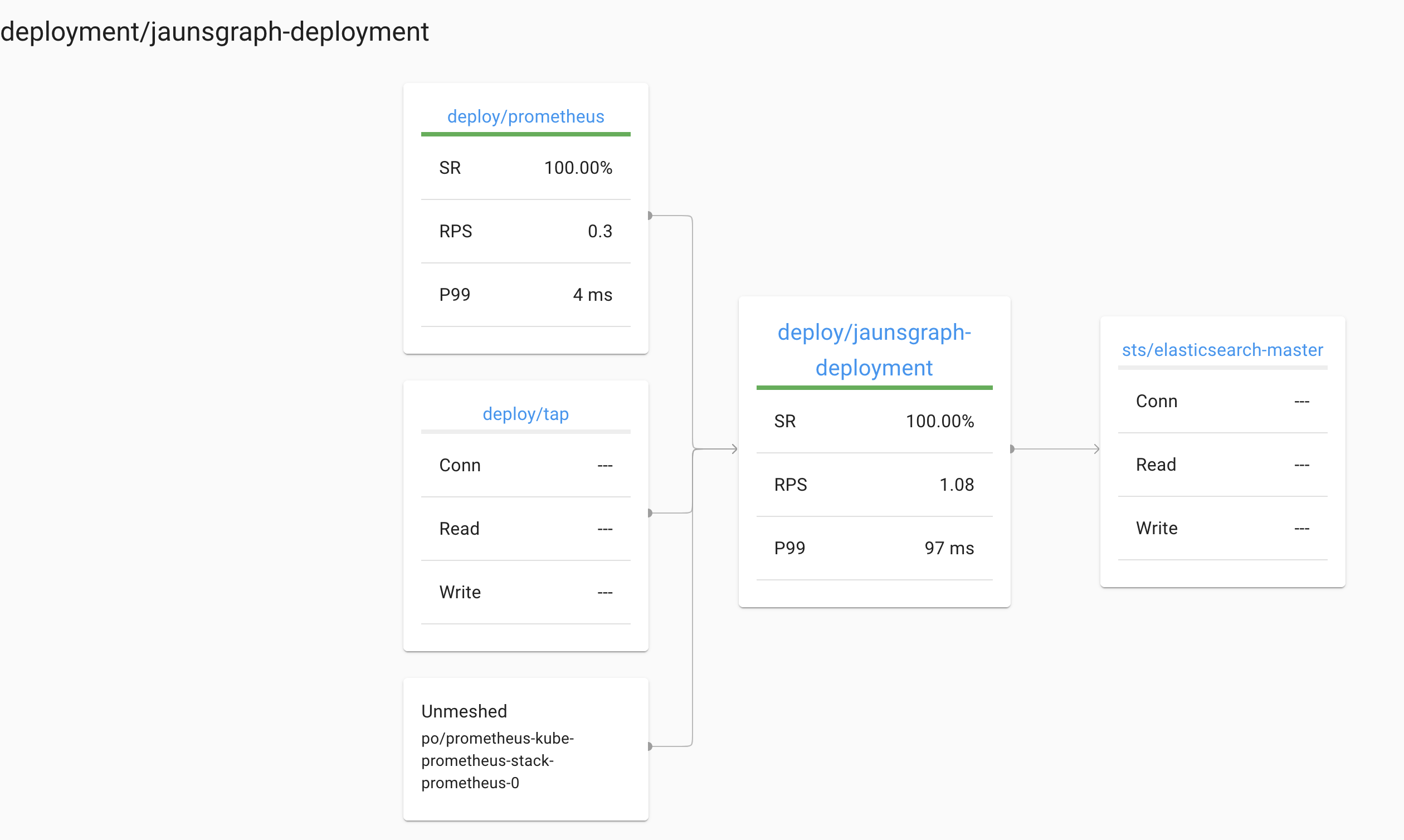Screen dimensions: 1404x840
Task: Click the tap card's edge connector dot
Action: (650, 513)
